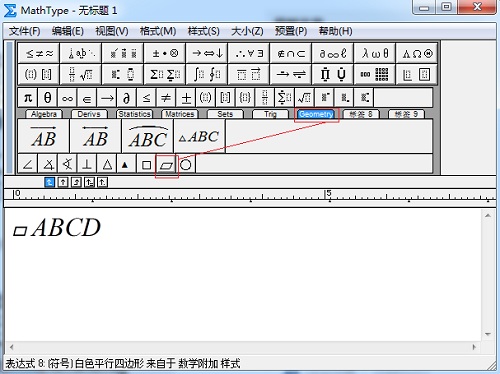Insert the plus-minus symbol from small bar
This screenshot has height=374, width=500.
point(186,98)
